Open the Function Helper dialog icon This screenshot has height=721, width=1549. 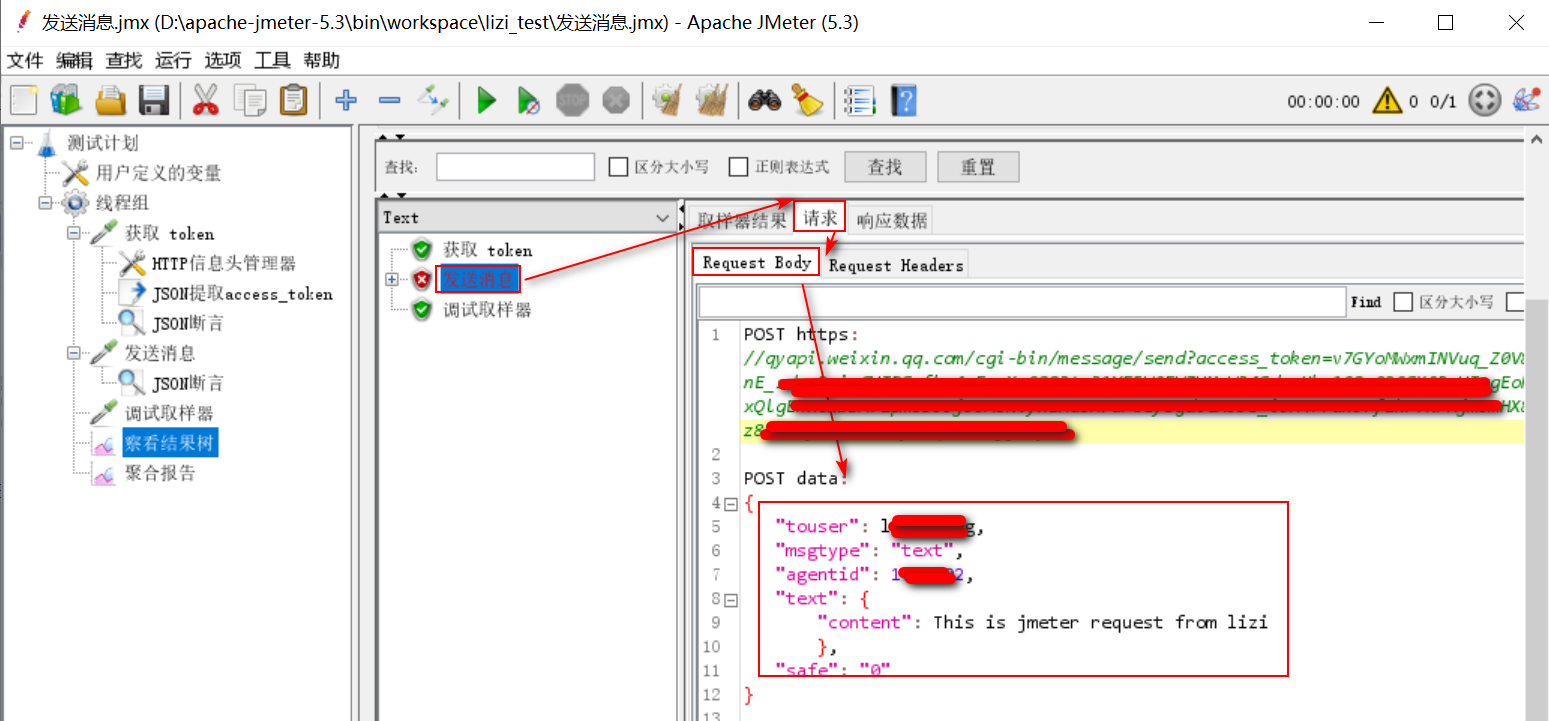(859, 100)
